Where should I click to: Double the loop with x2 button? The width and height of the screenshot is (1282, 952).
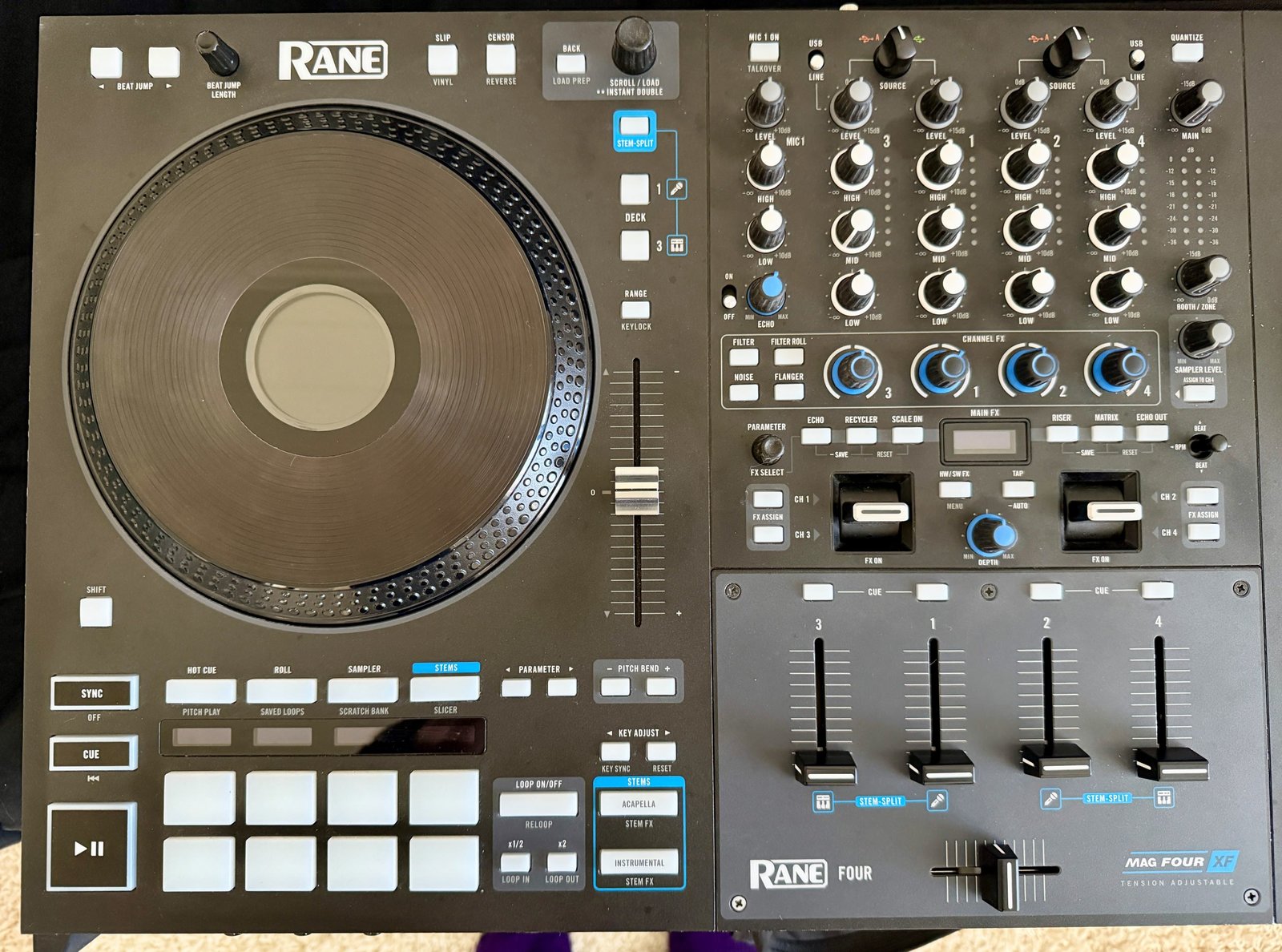[562, 862]
